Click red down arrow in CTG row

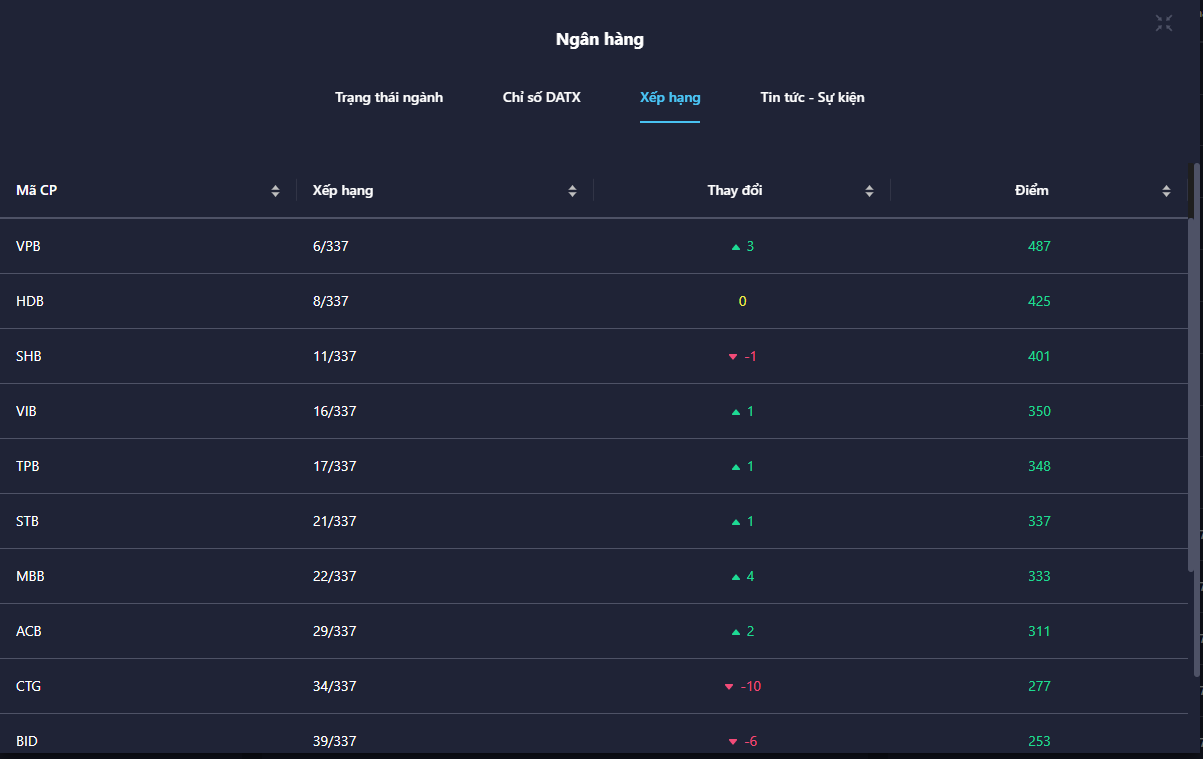click(x=729, y=687)
